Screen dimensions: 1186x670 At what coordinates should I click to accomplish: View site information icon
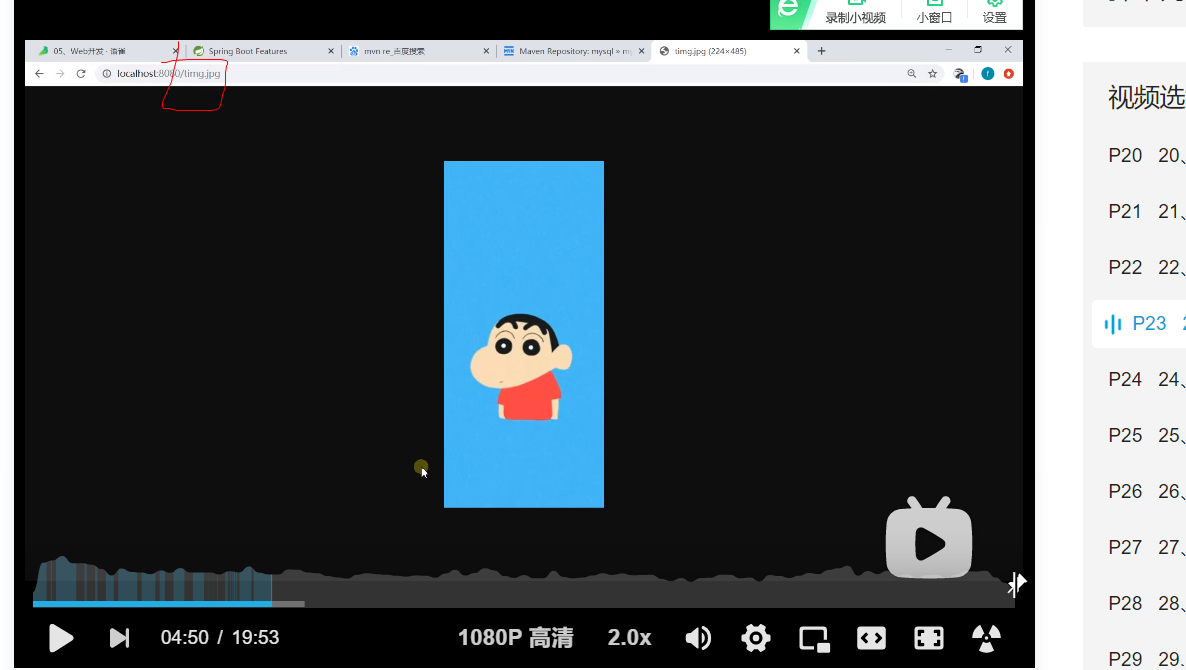(107, 73)
